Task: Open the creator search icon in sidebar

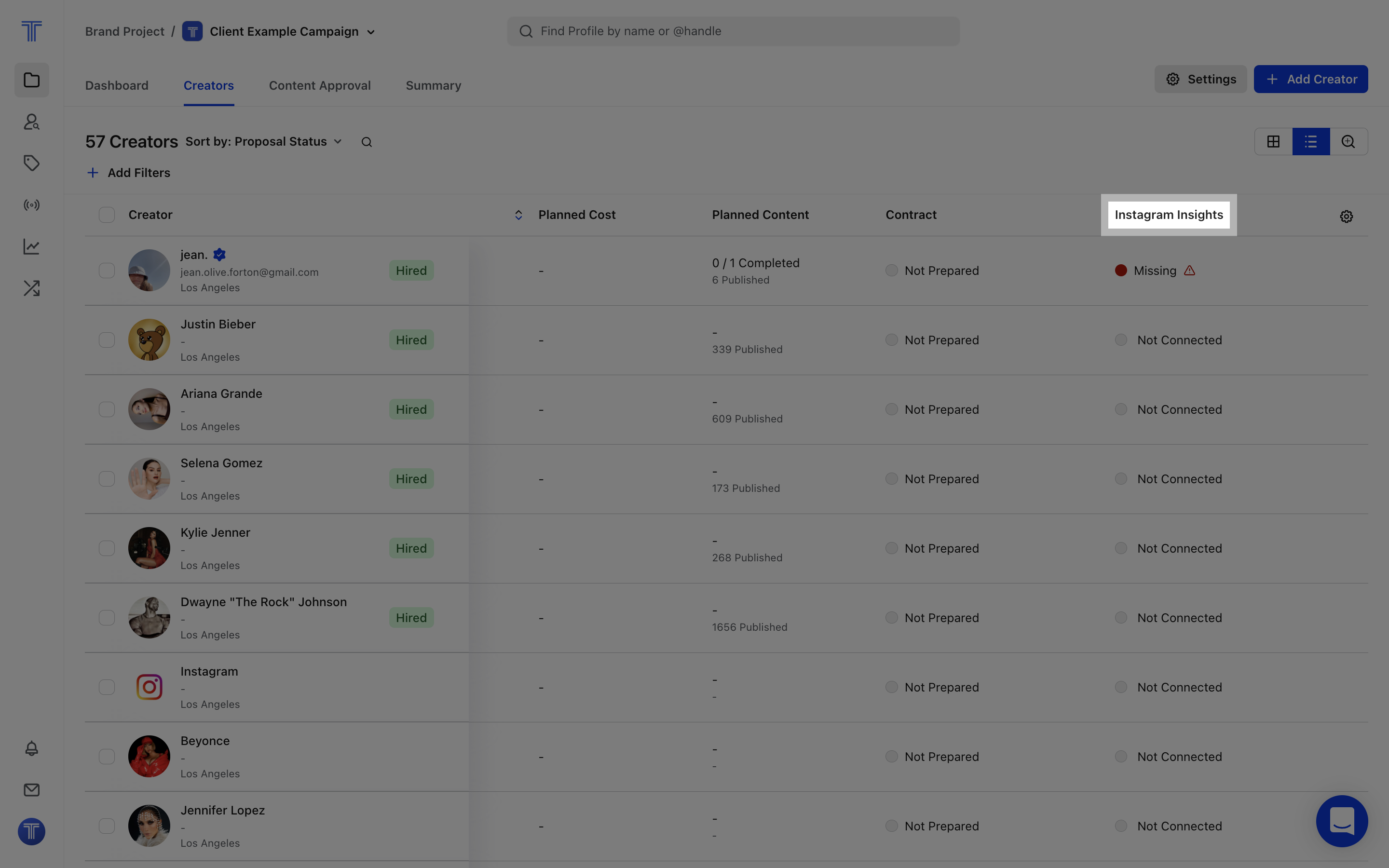Action: (31, 122)
